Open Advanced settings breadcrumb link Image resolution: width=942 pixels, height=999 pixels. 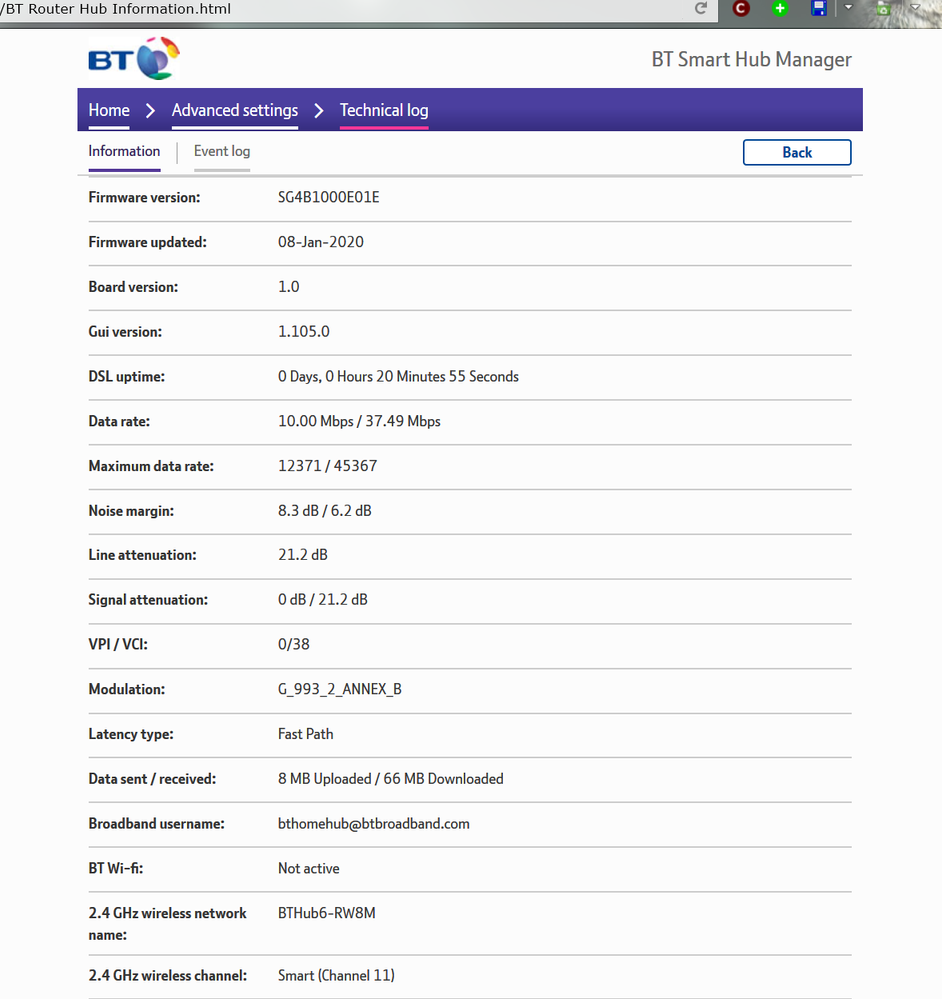234,110
